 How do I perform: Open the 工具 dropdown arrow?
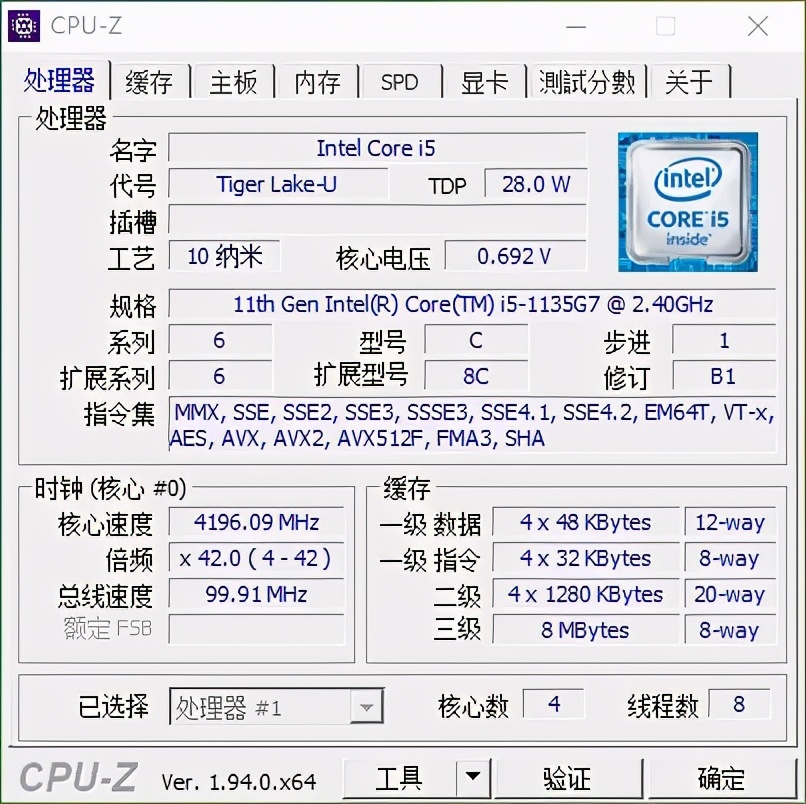click(x=472, y=777)
